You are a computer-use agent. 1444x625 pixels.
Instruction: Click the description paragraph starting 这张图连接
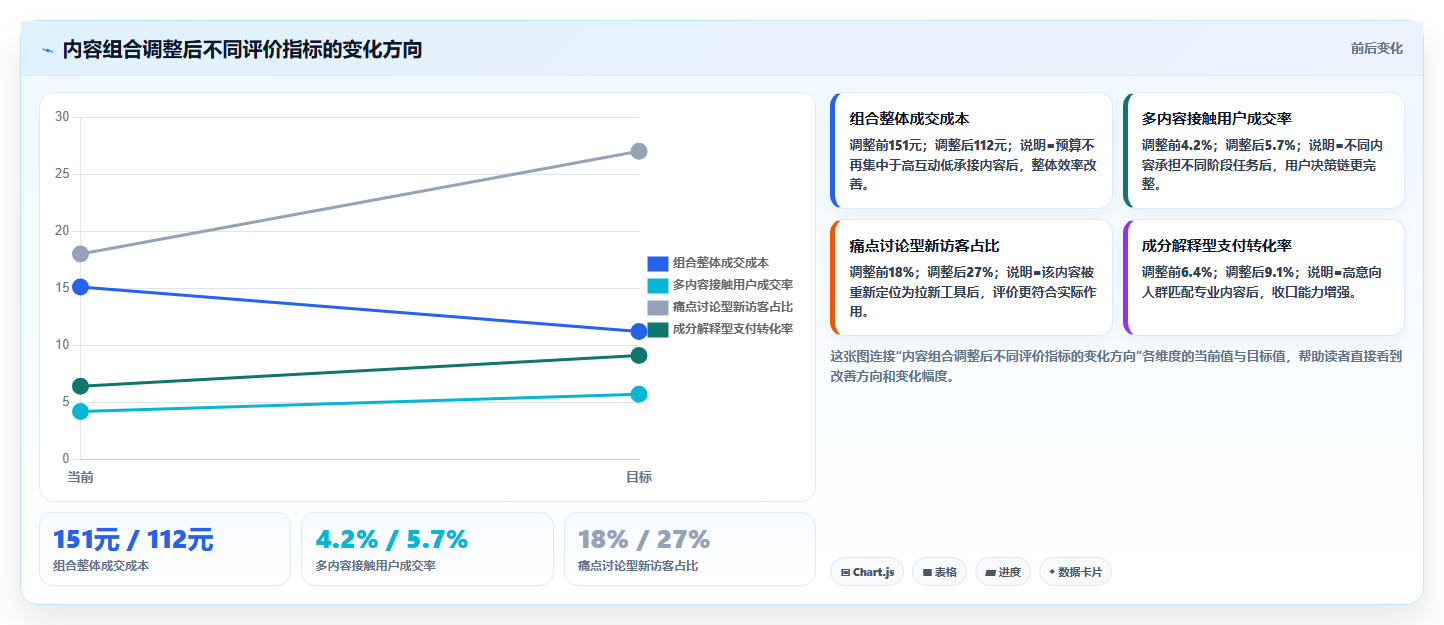click(1117, 366)
